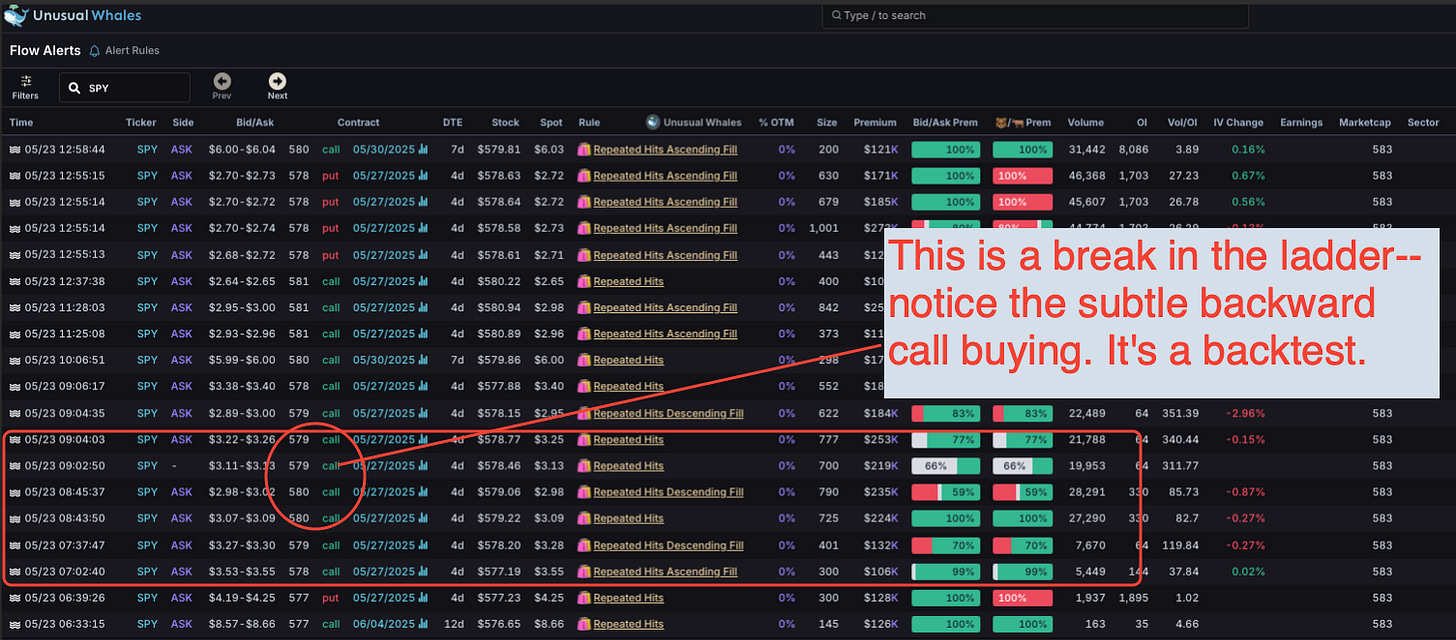Open chart icon in 12:55:15 put row
Viewport: 1456px width, 640px height.
pyautogui.click(x=423, y=175)
